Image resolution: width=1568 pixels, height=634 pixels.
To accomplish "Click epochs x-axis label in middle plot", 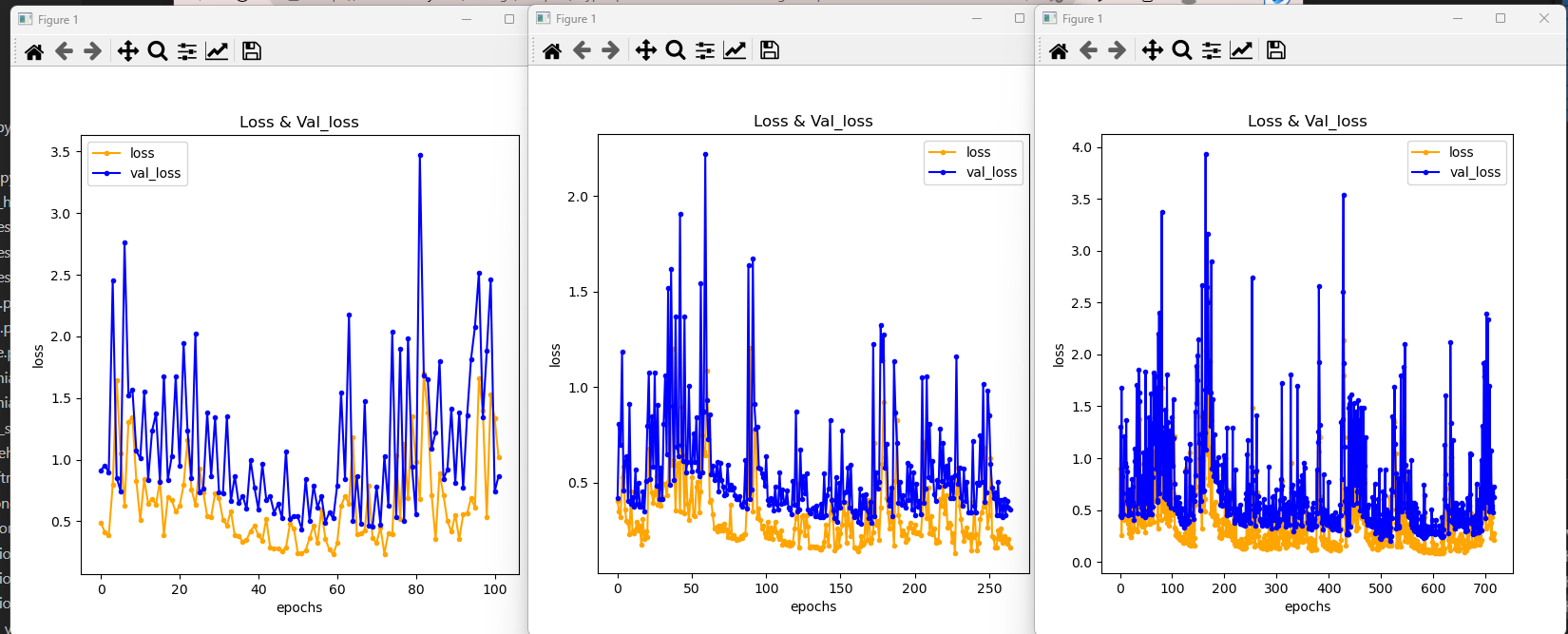I will (813, 606).
